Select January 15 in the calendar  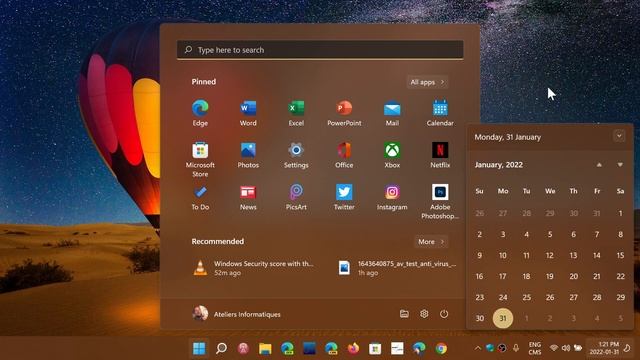[620, 255]
